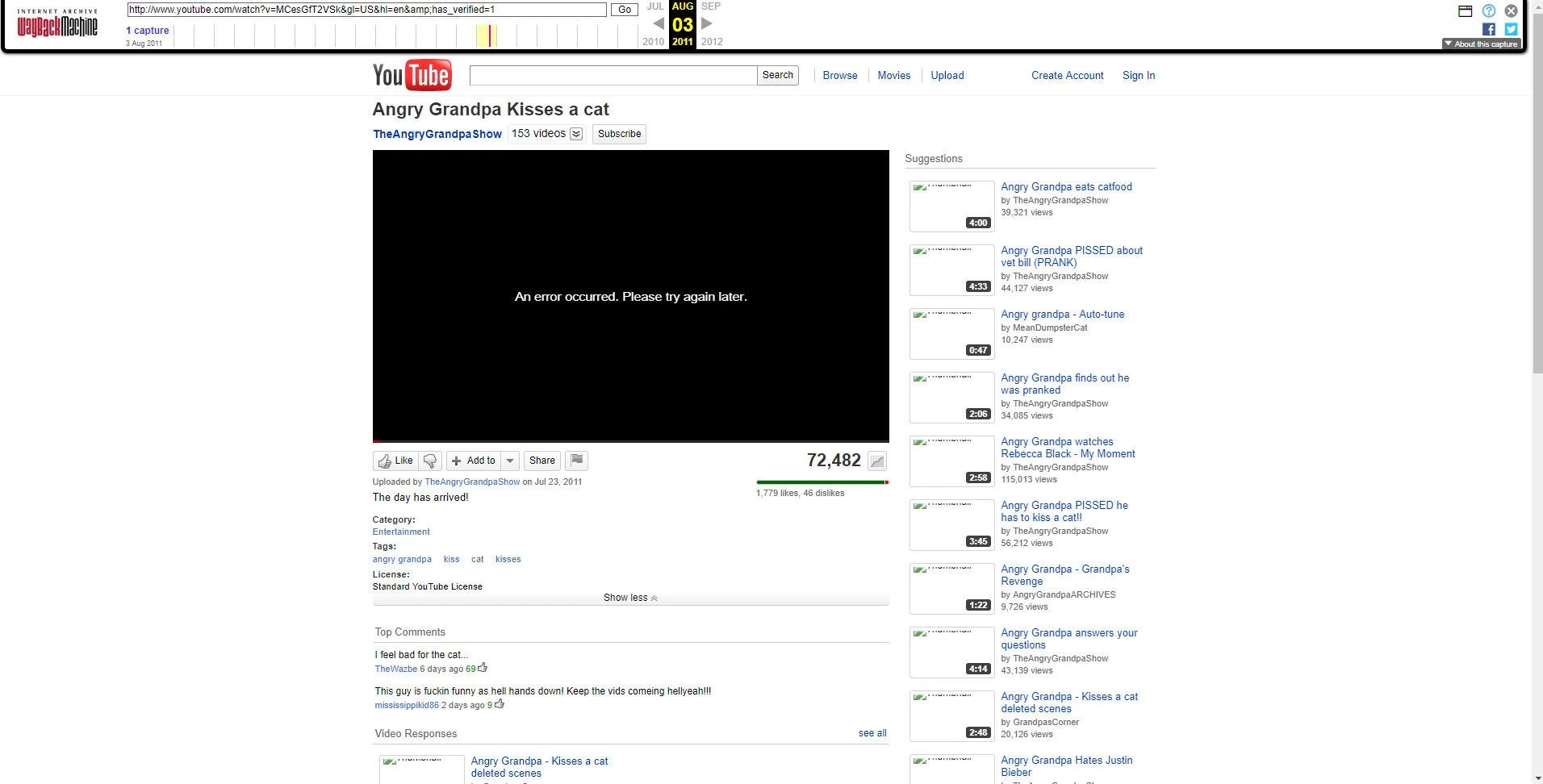Expand the 153 videos dropdown
The height and width of the screenshot is (784, 1543).
click(x=576, y=134)
